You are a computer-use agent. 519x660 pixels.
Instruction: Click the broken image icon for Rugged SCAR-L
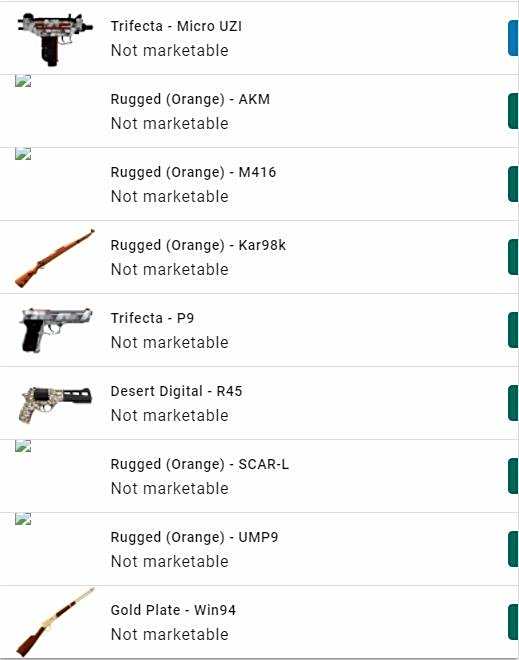pos(23,446)
